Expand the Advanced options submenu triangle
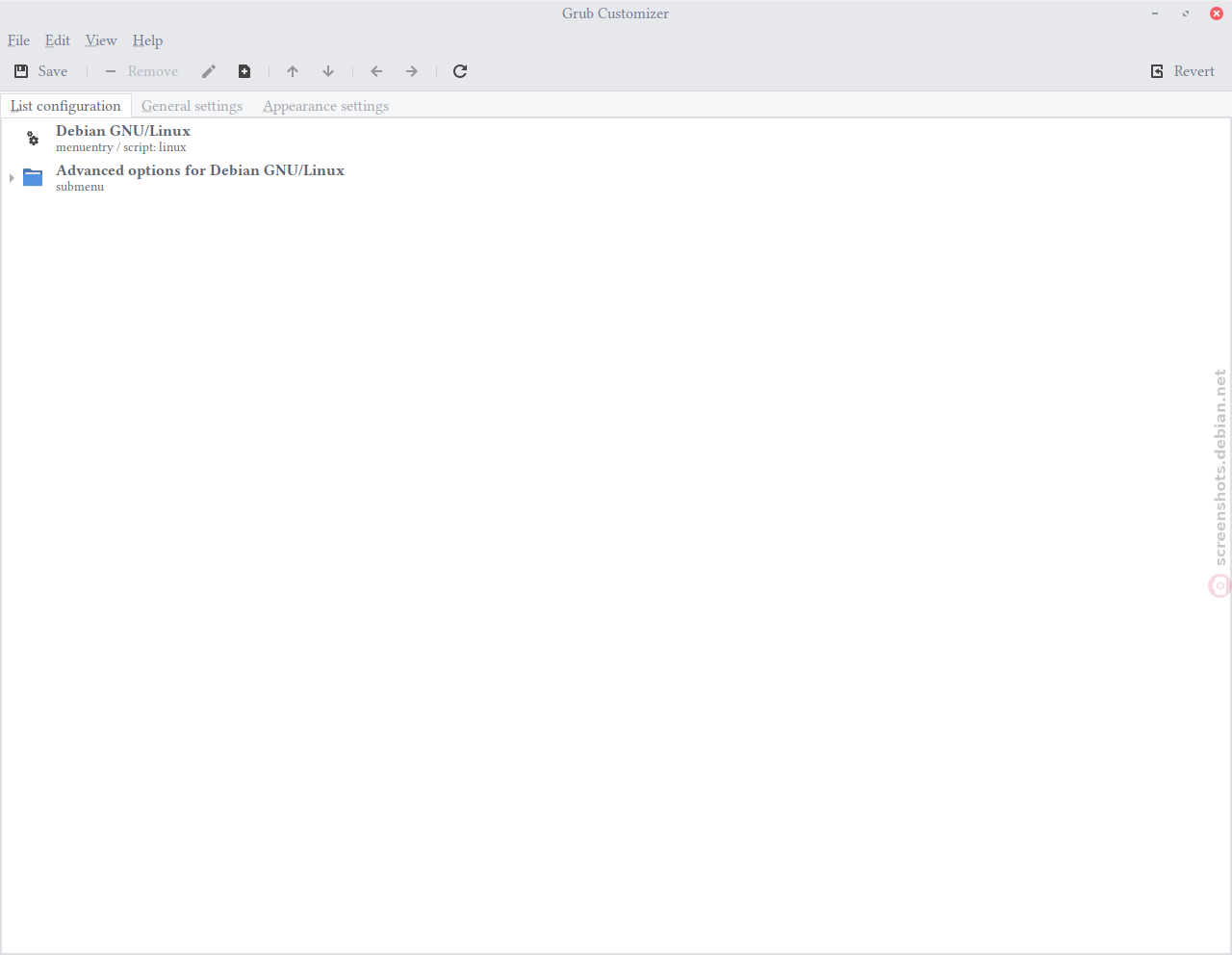1232x955 pixels. (12, 178)
